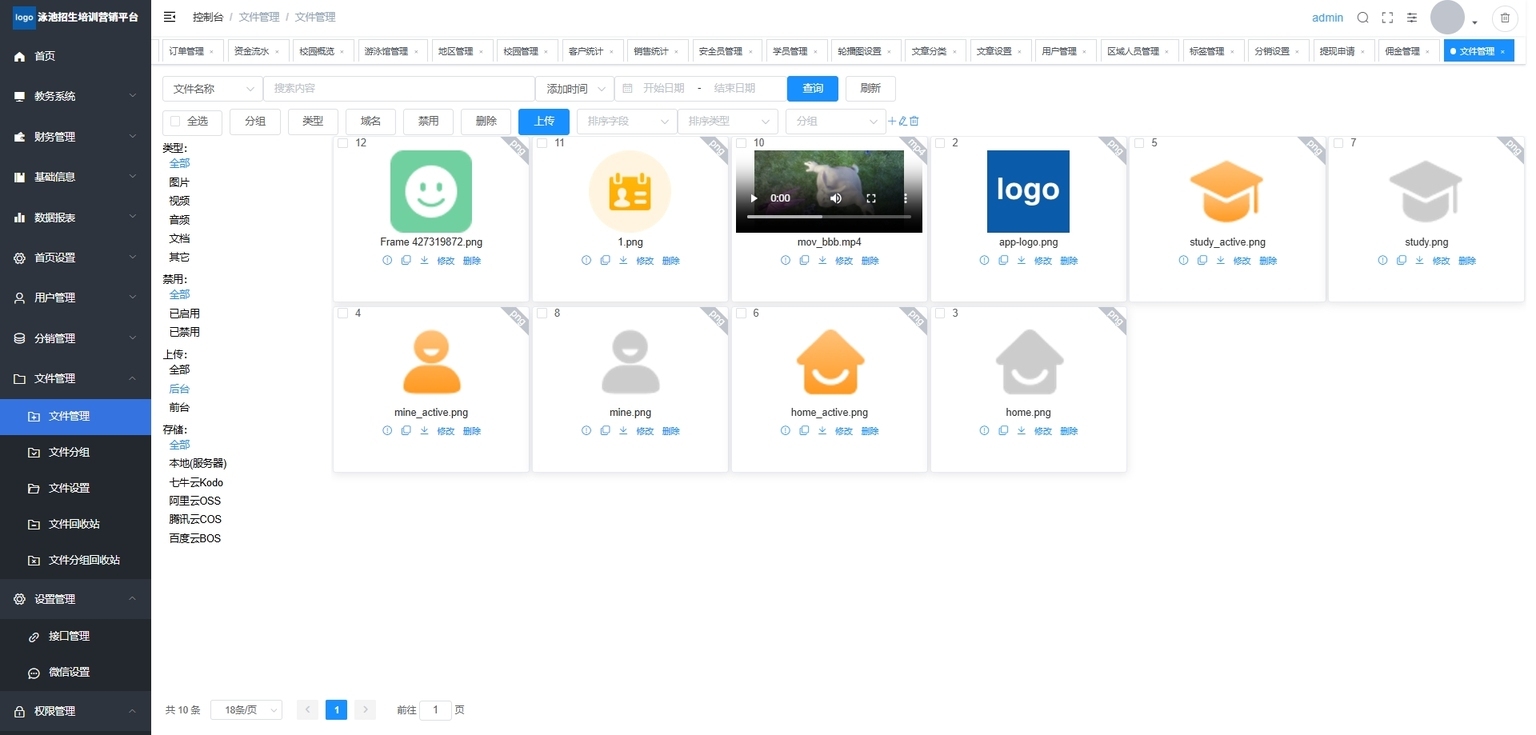1536x735 pixels.
Task: Click 修改 link under study_active.png
Action: coord(1242,261)
